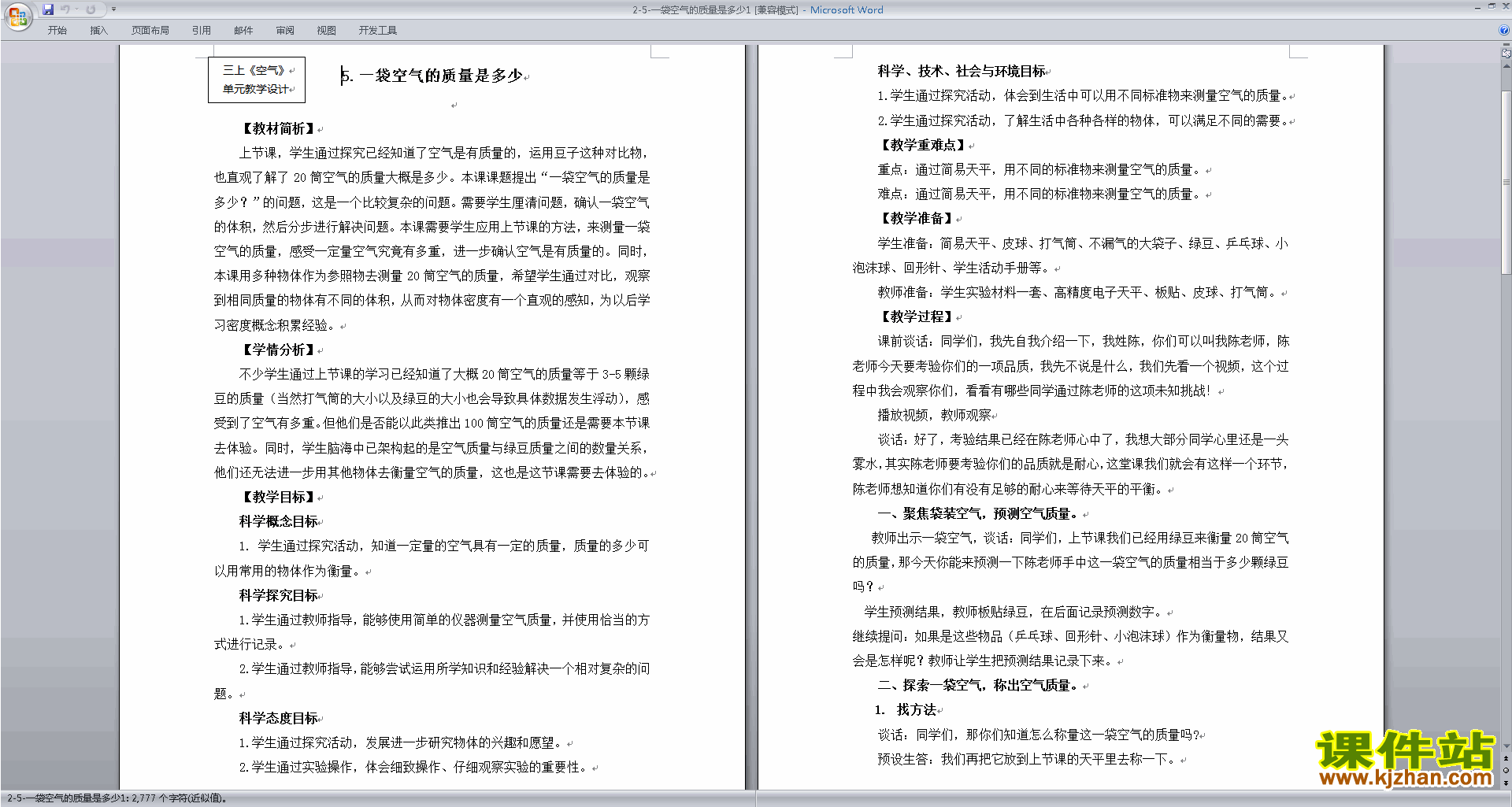
Task: Go to previous page double-arrow button
Action: [1506, 758]
